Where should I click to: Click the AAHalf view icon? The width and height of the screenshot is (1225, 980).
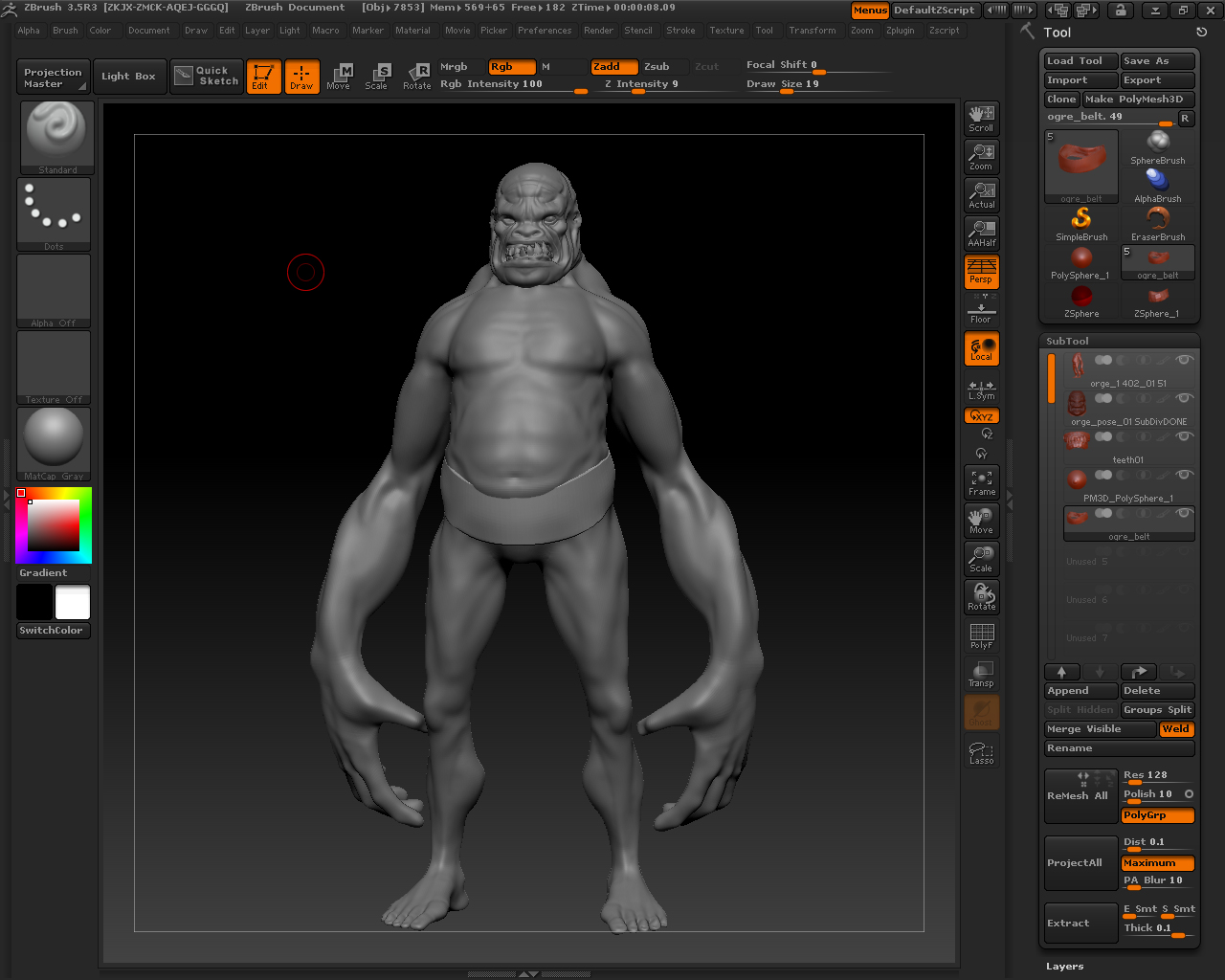pyautogui.click(x=981, y=233)
